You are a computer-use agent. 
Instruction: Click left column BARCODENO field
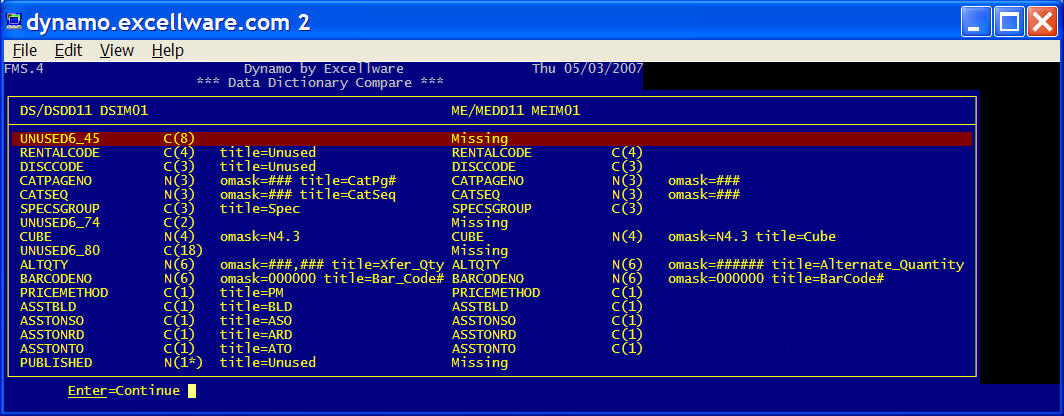[x=56, y=279]
